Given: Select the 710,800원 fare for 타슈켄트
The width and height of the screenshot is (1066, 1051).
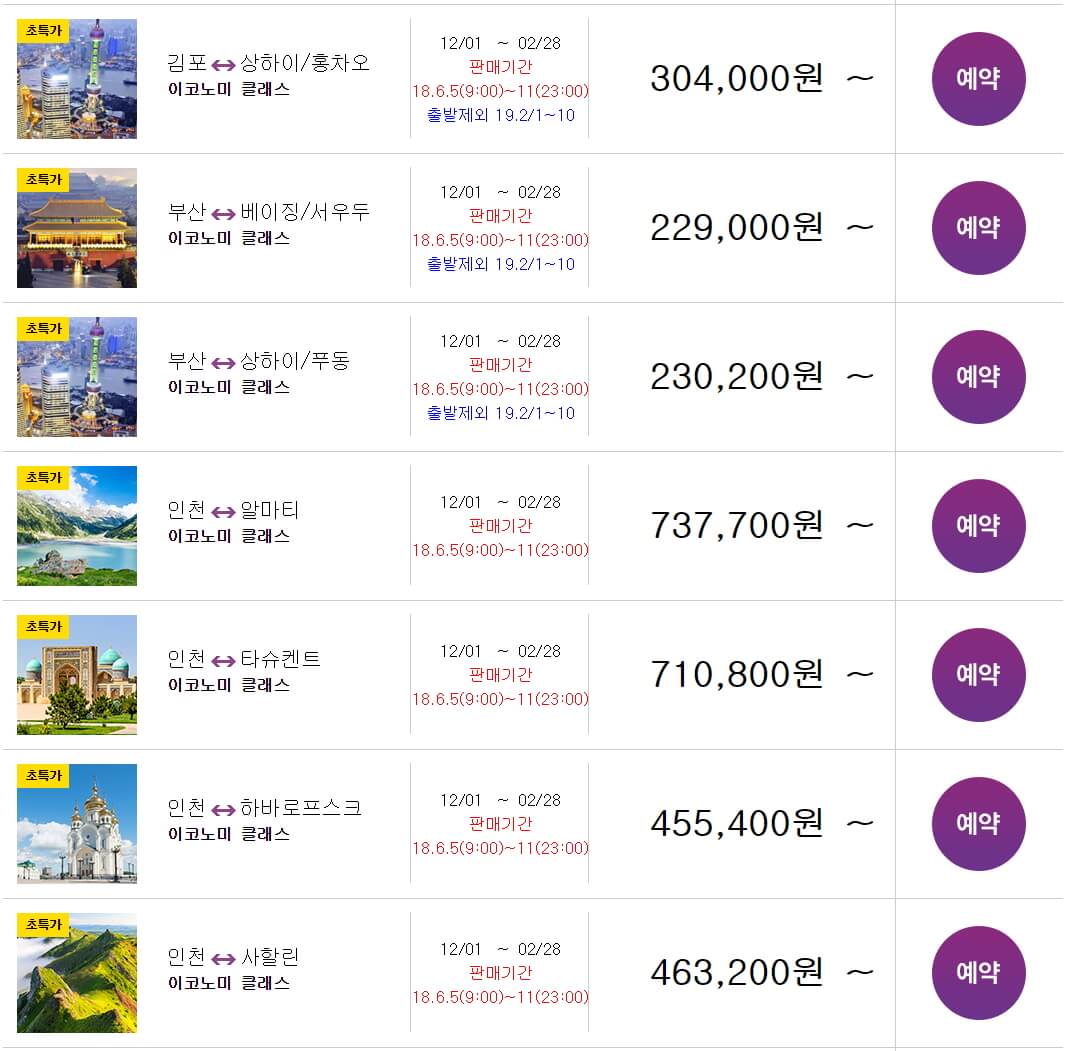Looking at the screenshot, I should [x=736, y=674].
